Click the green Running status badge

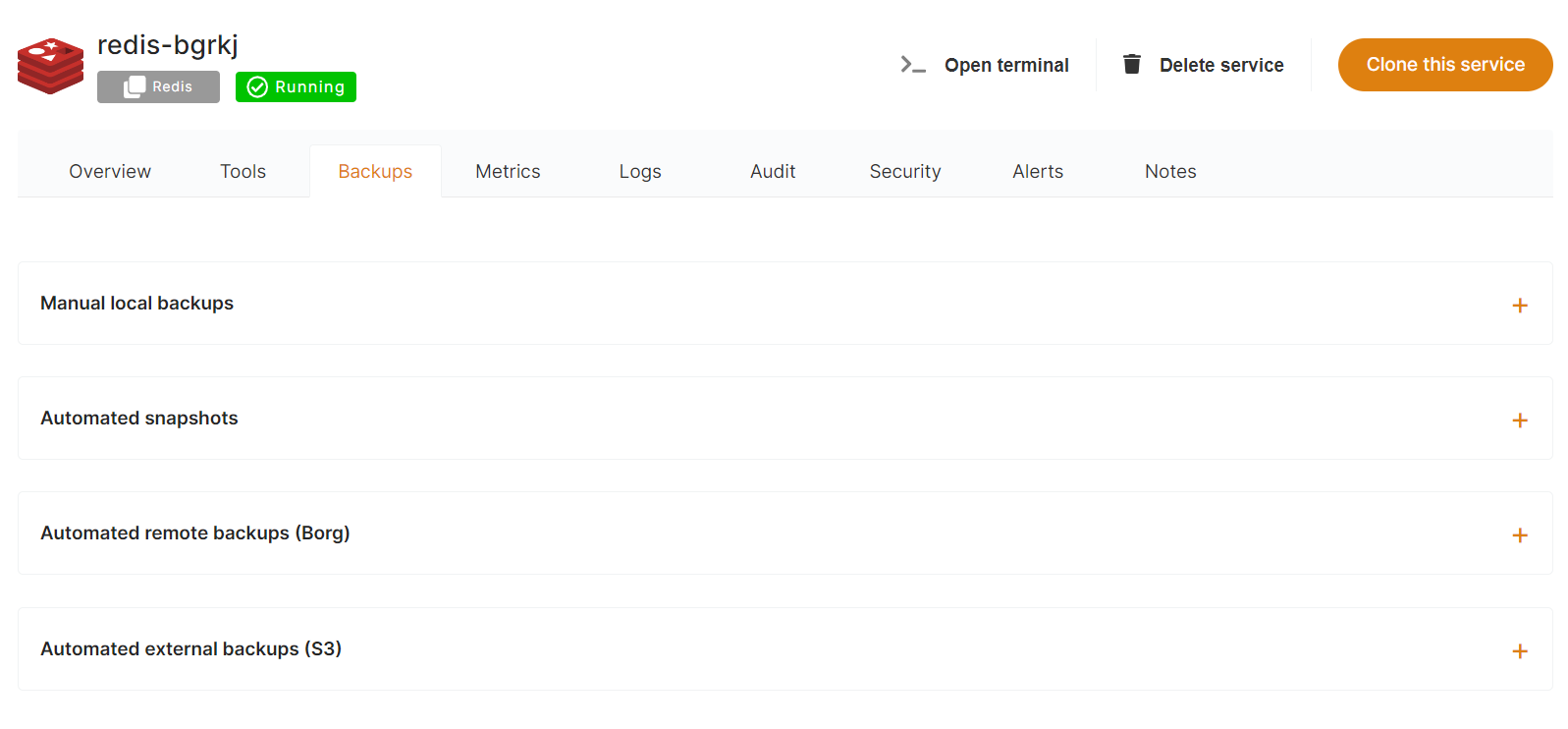(x=296, y=86)
